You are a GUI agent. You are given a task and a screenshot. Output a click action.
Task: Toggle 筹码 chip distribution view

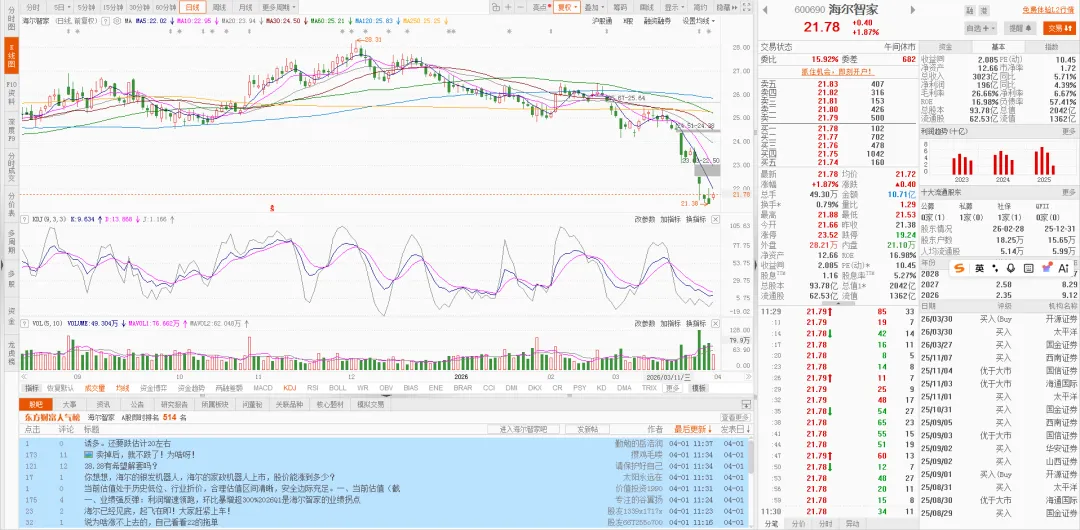619,7
